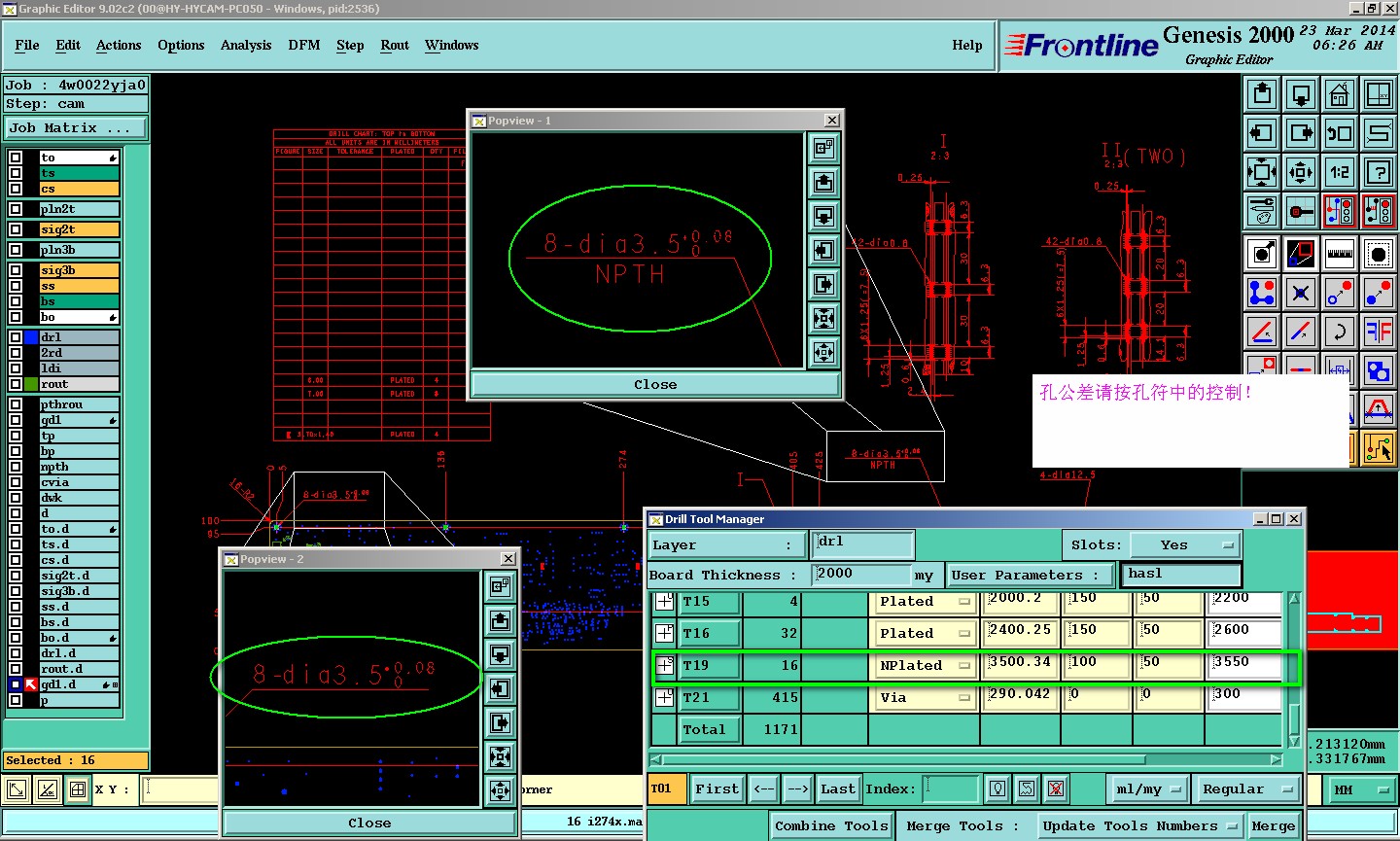Toggle the checkbox for layer npth
The width and height of the screenshot is (1400, 841).
[16, 467]
